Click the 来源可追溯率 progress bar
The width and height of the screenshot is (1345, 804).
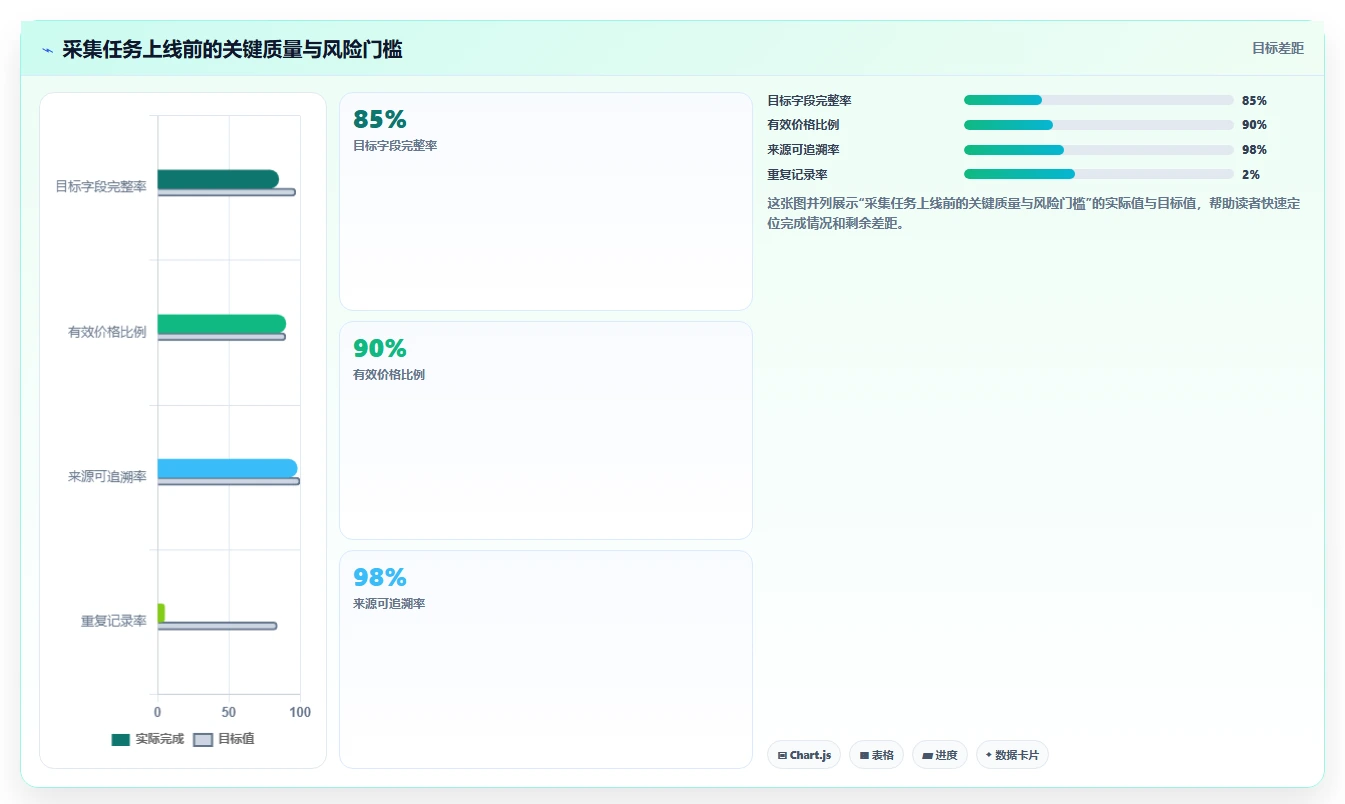pyautogui.click(x=1098, y=150)
